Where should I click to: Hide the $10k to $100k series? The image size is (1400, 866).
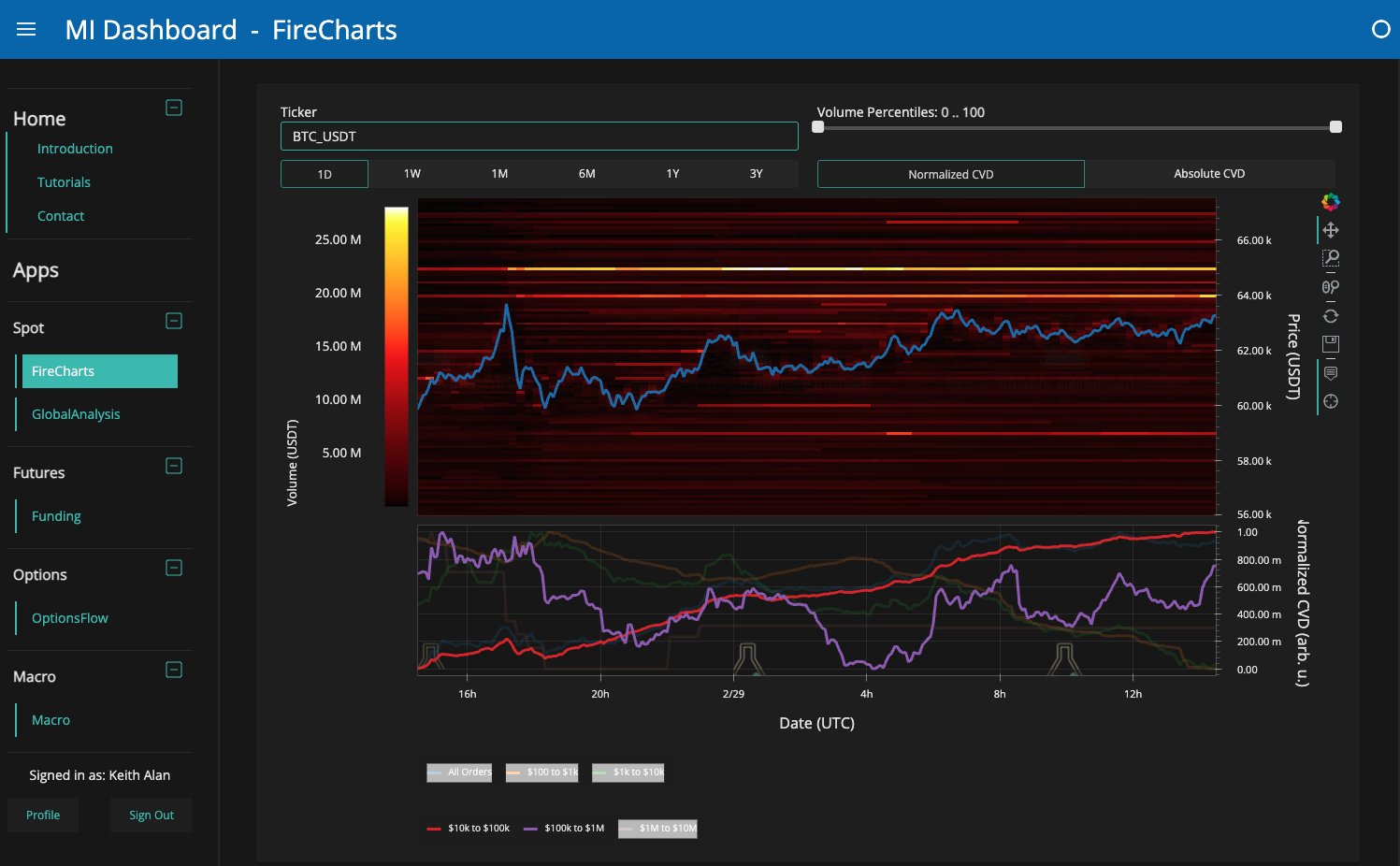[469, 829]
